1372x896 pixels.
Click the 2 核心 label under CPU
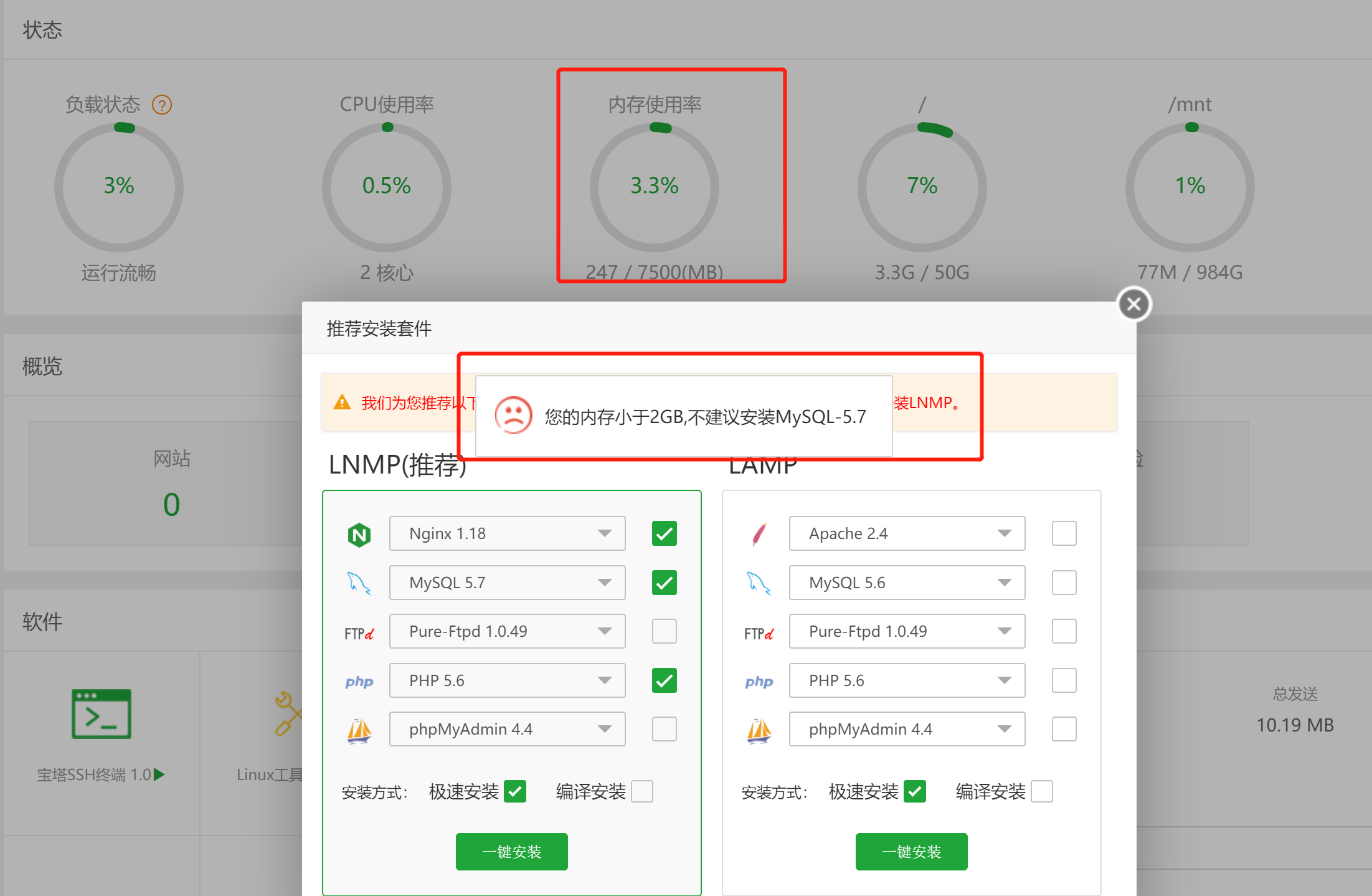coord(386,272)
